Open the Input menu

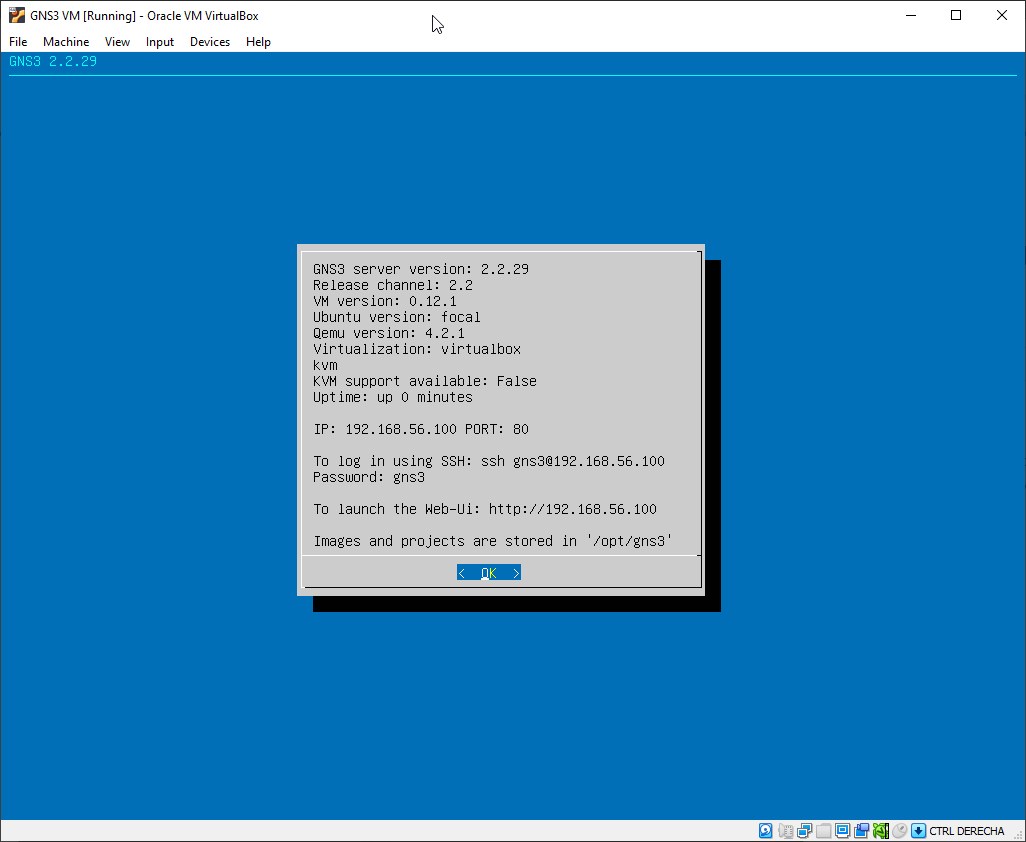click(160, 42)
